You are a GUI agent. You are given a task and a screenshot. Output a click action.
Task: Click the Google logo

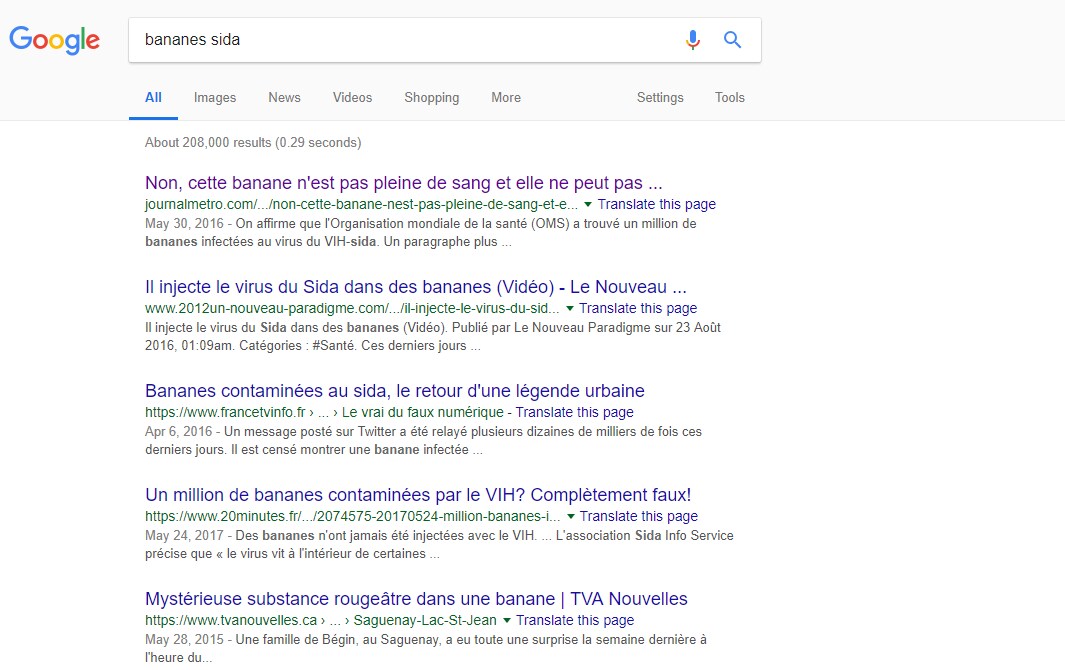click(x=54, y=40)
